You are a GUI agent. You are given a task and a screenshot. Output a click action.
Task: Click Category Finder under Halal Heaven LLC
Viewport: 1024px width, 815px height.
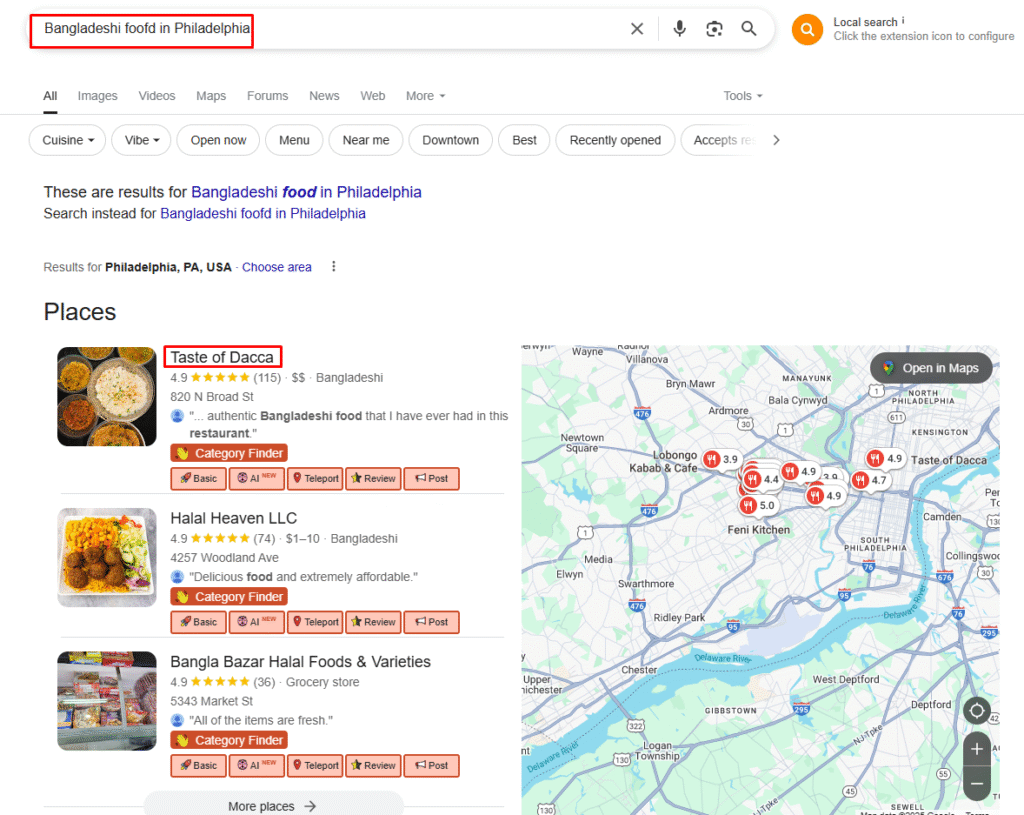pyautogui.click(x=229, y=597)
